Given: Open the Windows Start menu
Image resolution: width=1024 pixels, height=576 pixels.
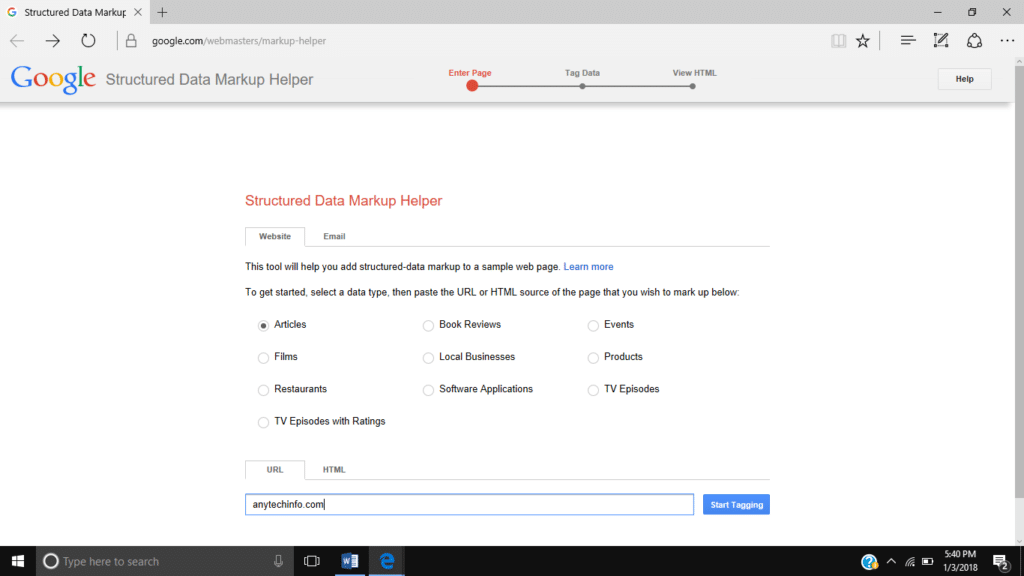Looking at the screenshot, I should (x=18, y=561).
